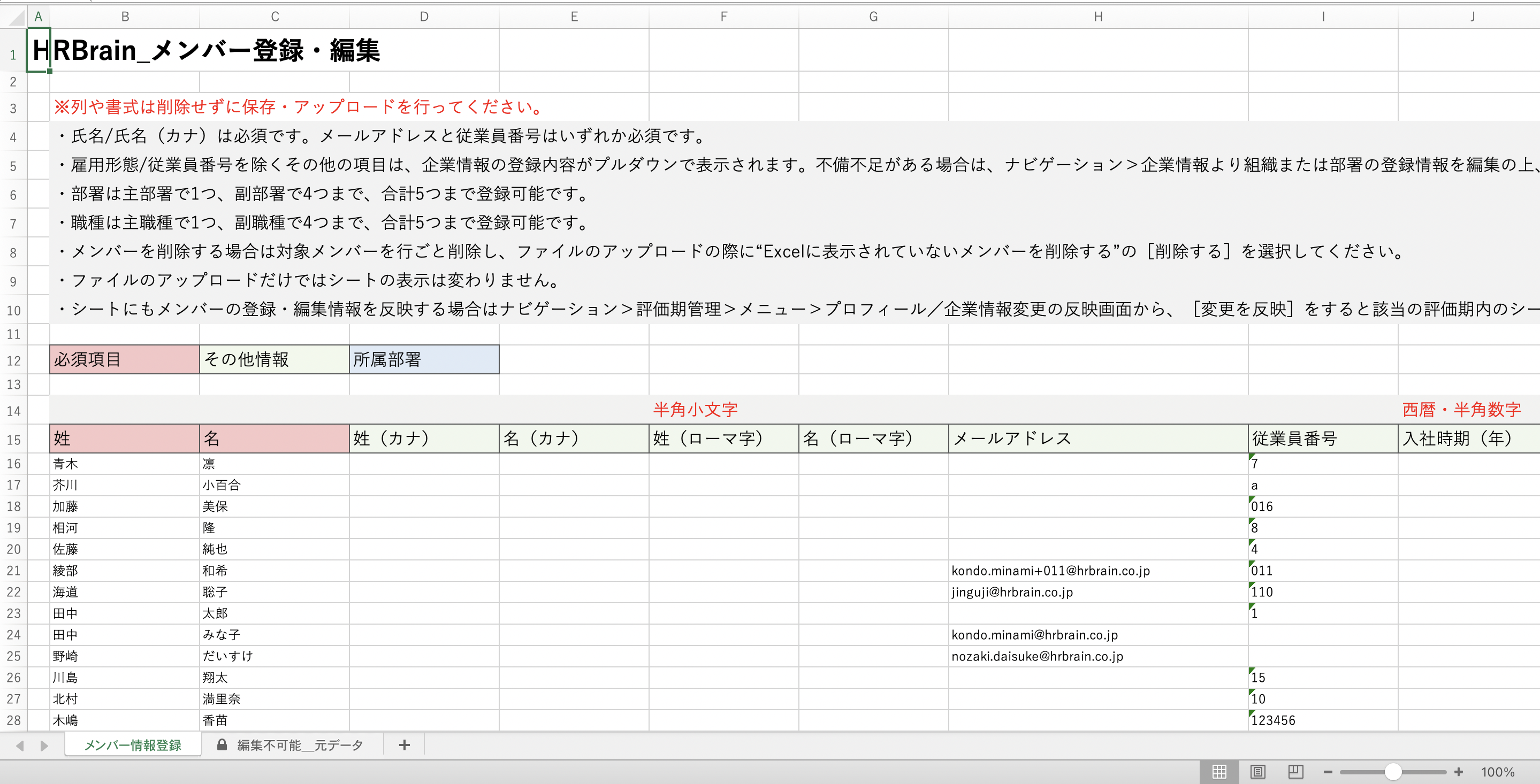This screenshot has height=784, width=1540.
Task: Click the 姓（ローマ字） header cell
Action: coord(724,439)
